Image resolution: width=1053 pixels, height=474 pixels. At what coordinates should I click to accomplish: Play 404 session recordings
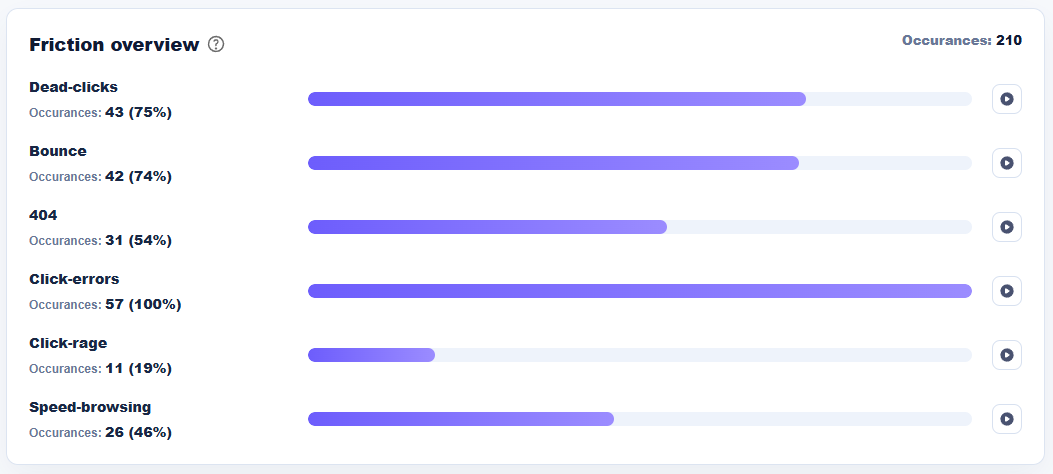click(x=1007, y=227)
